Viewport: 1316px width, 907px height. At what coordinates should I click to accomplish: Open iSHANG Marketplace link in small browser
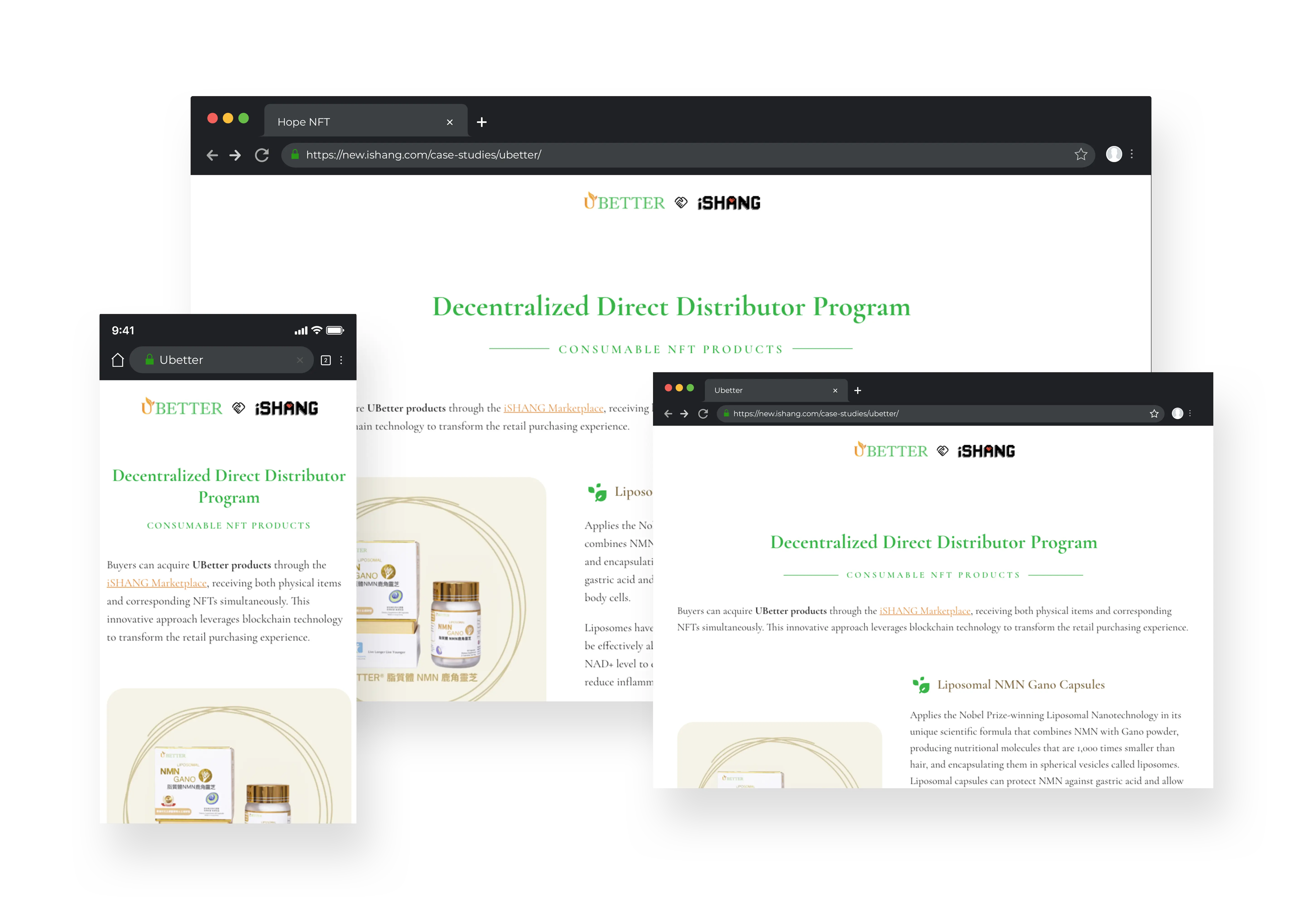point(925,611)
